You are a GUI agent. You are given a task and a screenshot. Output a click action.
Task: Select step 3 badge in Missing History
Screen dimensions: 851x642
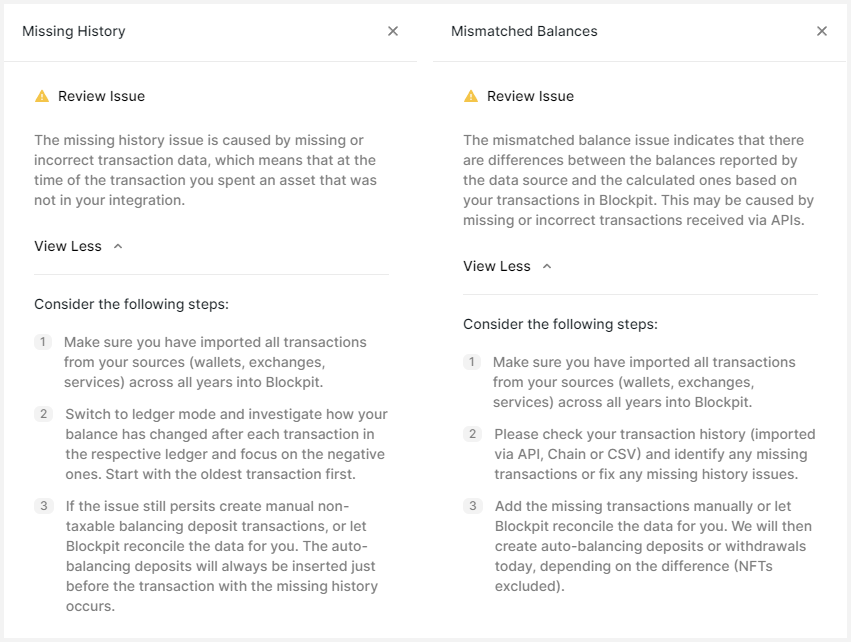tap(43, 506)
